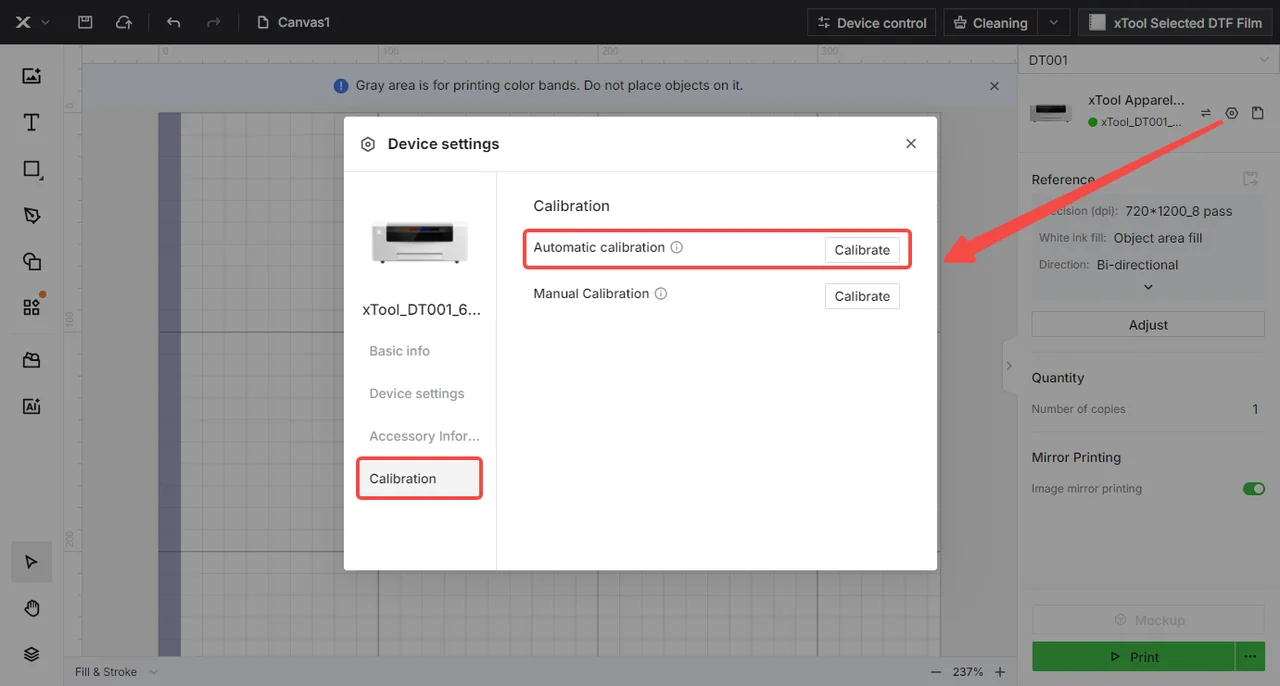The height and width of the screenshot is (686, 1280).
Task: Click the switch device arrows icon
Action: tap(1206, 113)
